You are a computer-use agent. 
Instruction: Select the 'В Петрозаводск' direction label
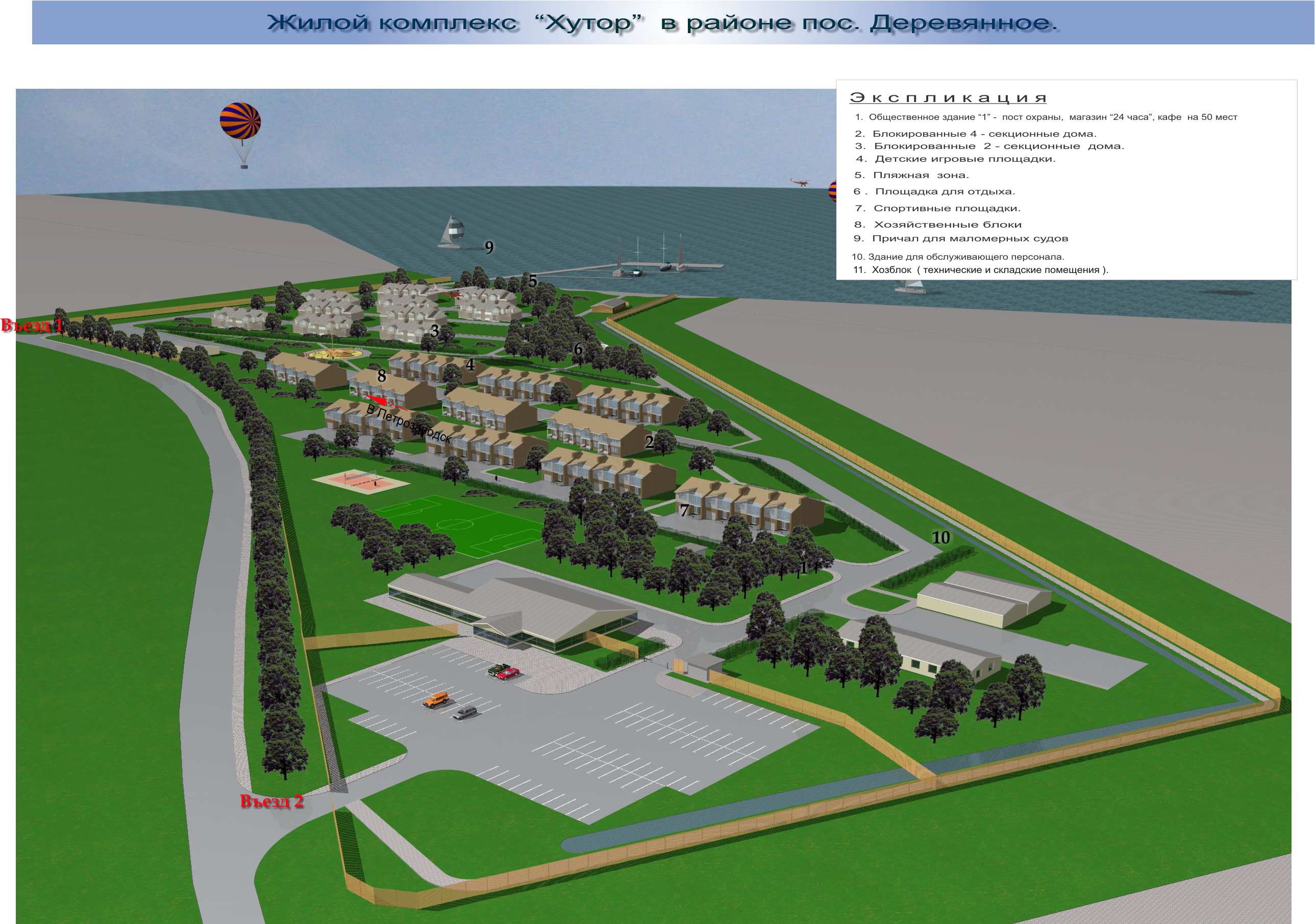pyautogui.click(x=408, y=423)
